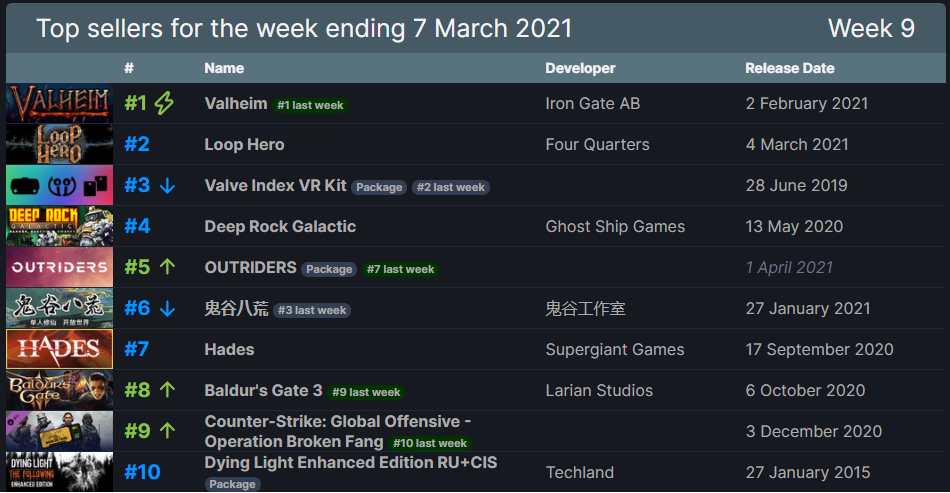
Task: Open developer Supergiant Games link
Action: click(615, 349)
